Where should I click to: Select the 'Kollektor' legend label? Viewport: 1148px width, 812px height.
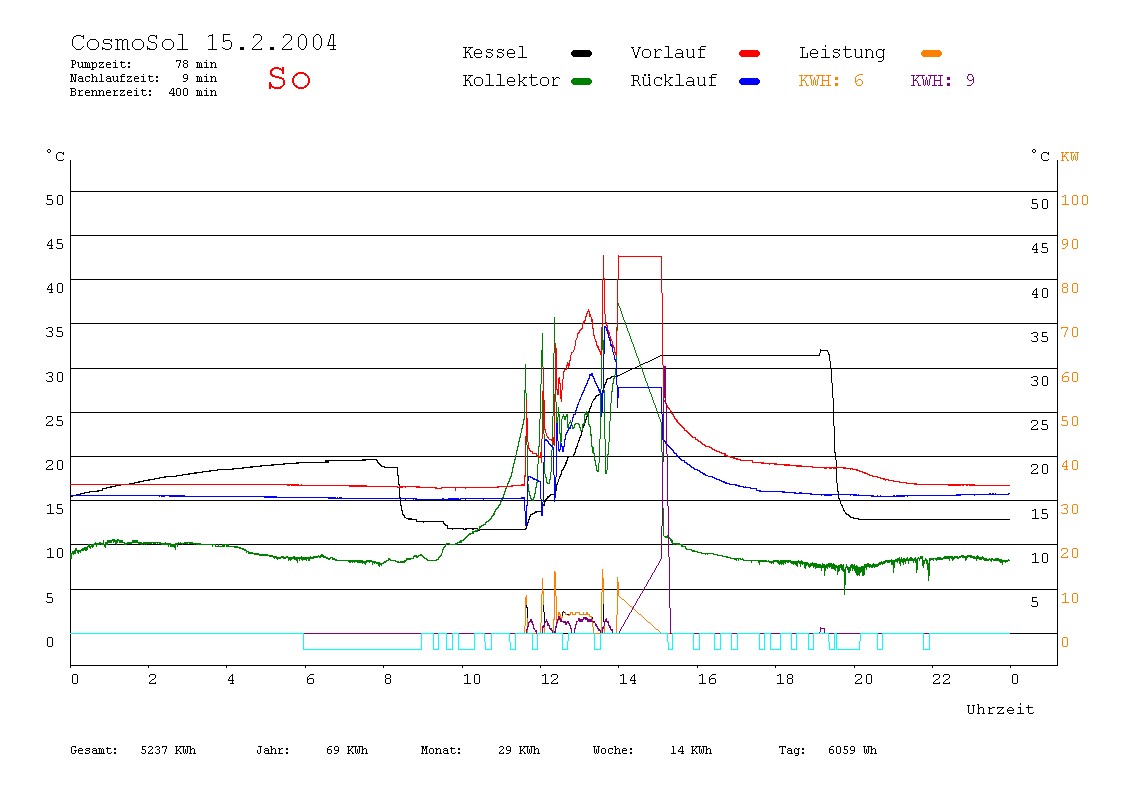pyautogui.click(x=511, y=81)
